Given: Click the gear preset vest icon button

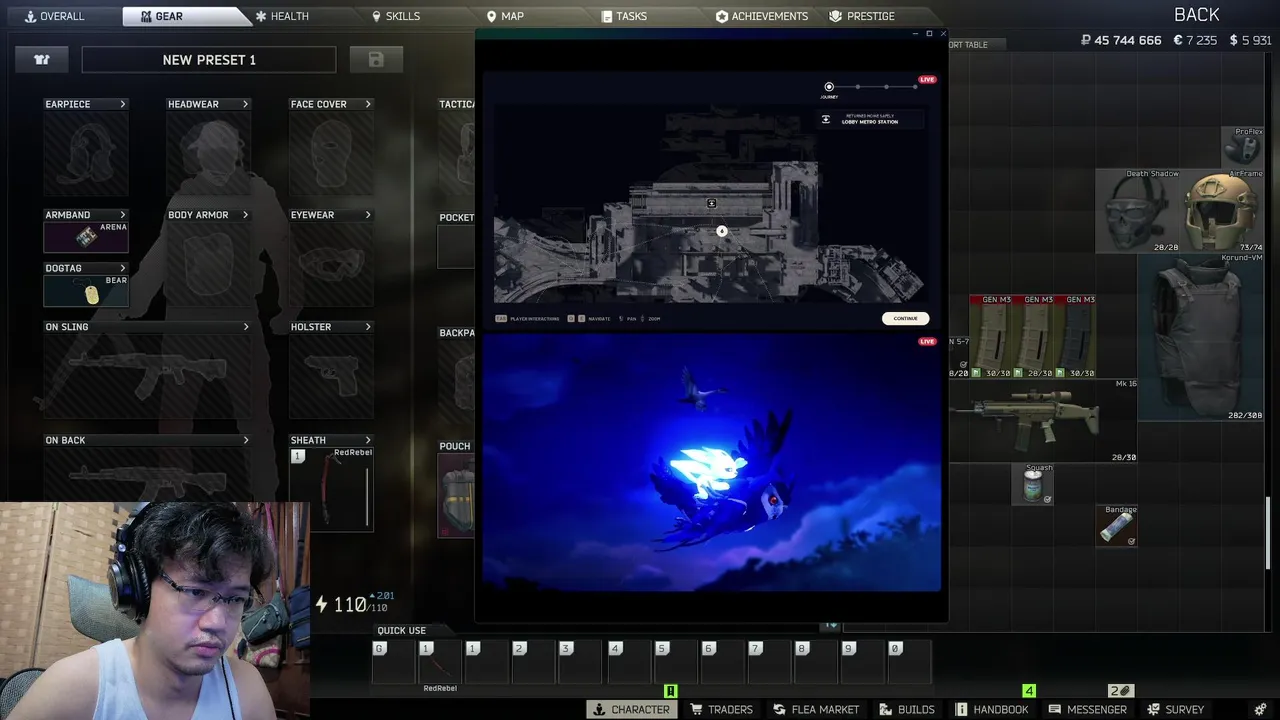Looking at the screenshot, I should [x=42, y=60].
